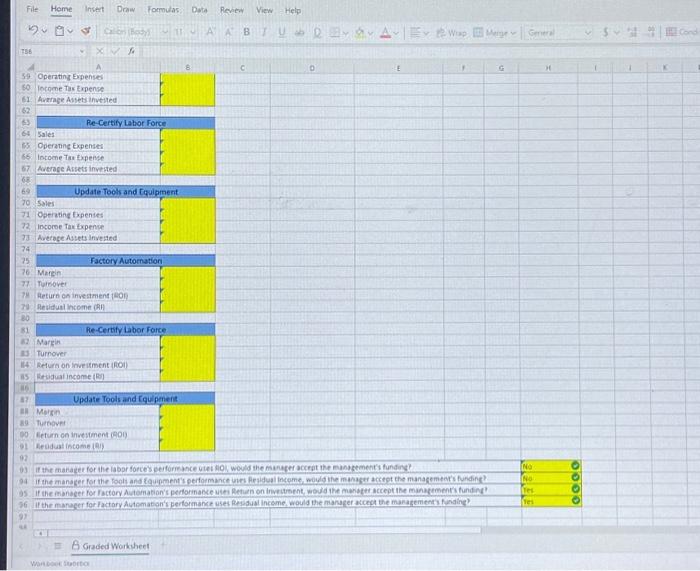This screenshot has height=571, width=700.
Task: Click the Name Box showing the cell reference
Action: pos(48,51)
